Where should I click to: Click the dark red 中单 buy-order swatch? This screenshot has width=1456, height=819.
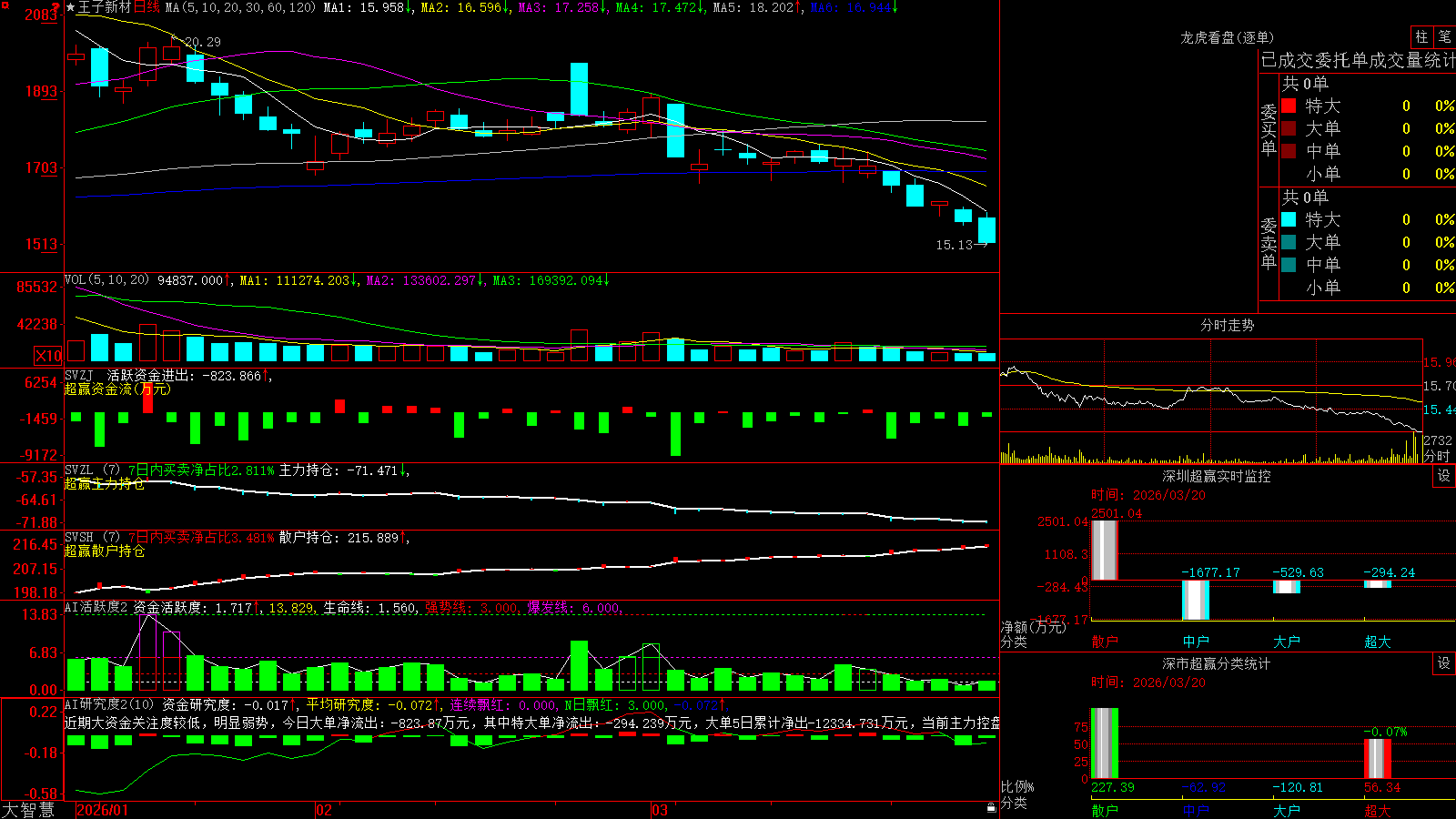pyautogui.click(x=1289, y=151)
